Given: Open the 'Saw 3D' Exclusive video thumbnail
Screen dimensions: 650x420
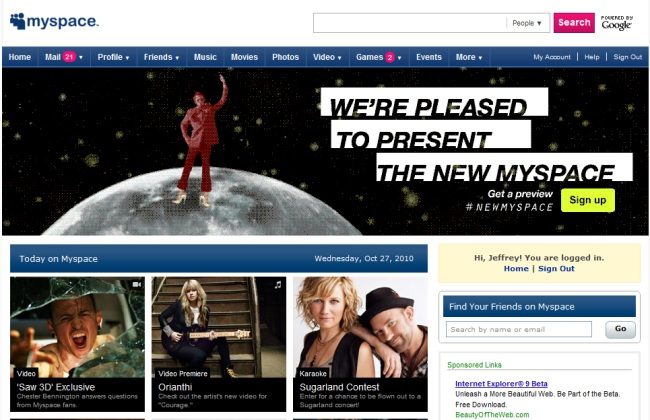Looking at the screenshot, I should 78,327.
